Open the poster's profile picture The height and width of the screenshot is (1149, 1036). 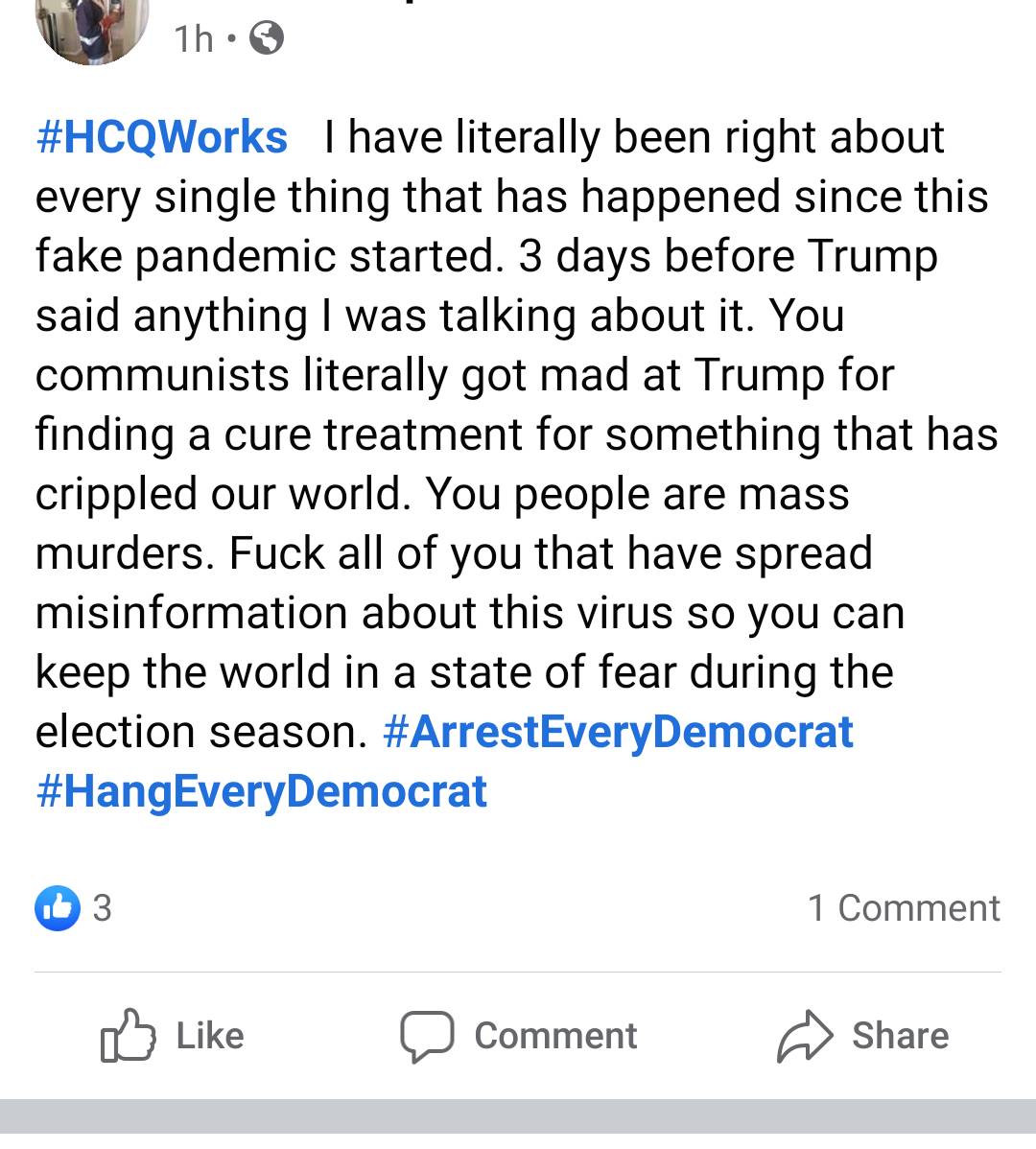pos(91,30)
